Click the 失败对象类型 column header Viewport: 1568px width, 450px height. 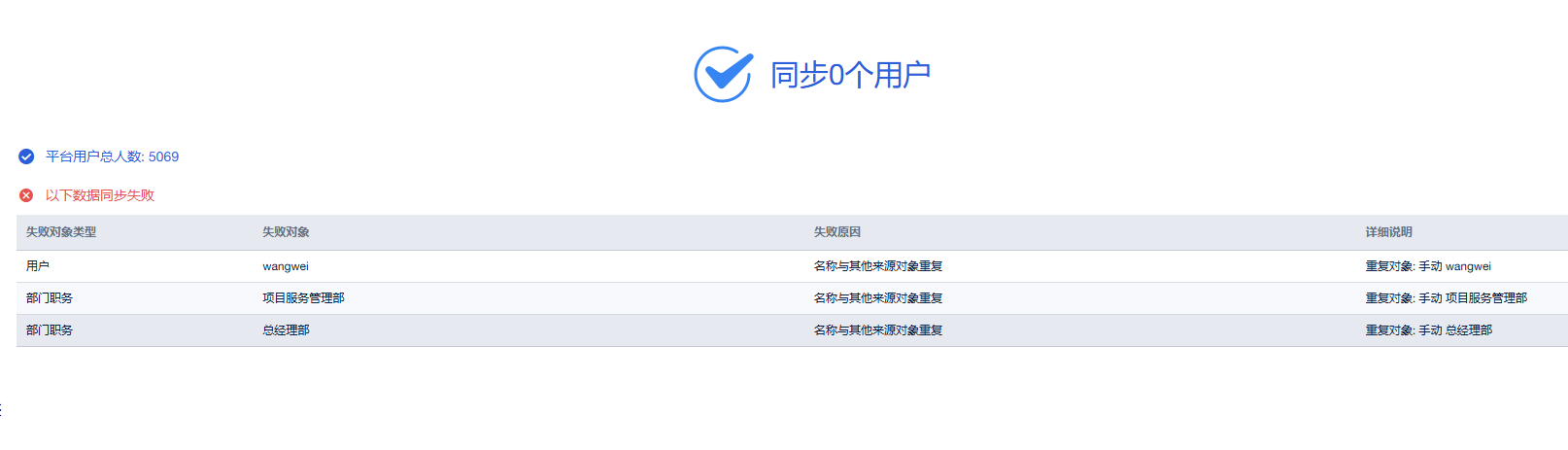[61, 232]
